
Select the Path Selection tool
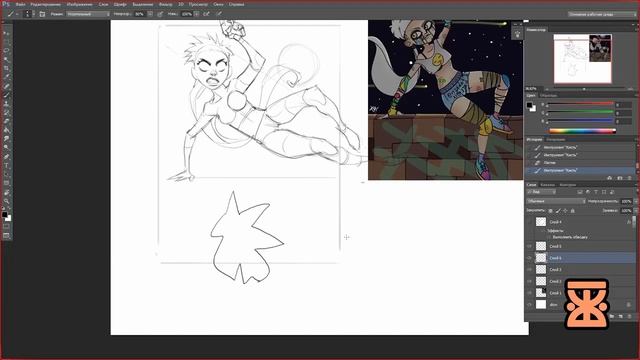click(6, 174)
